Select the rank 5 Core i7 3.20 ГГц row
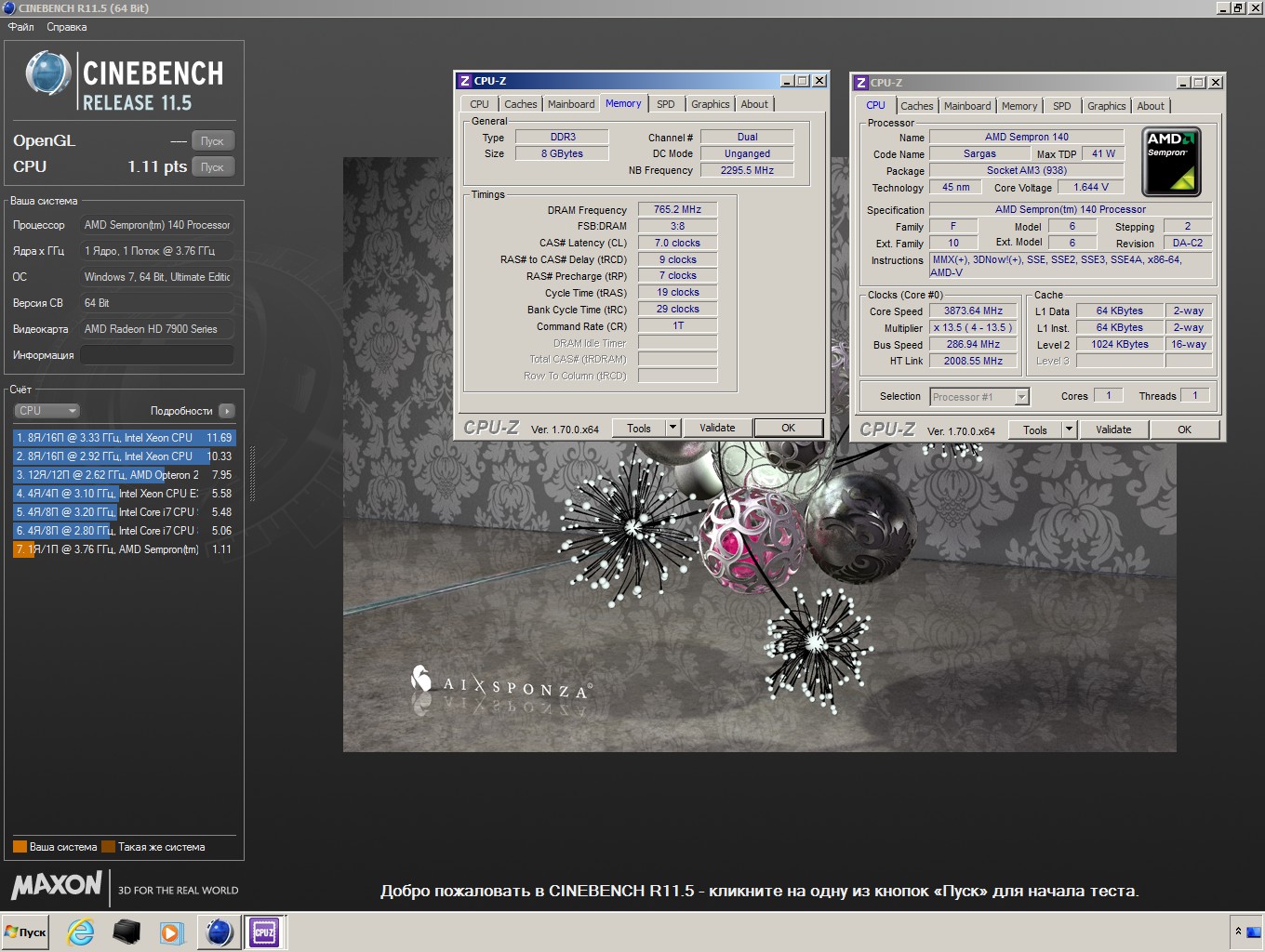Screen dimensions: 1265x952 125,512
